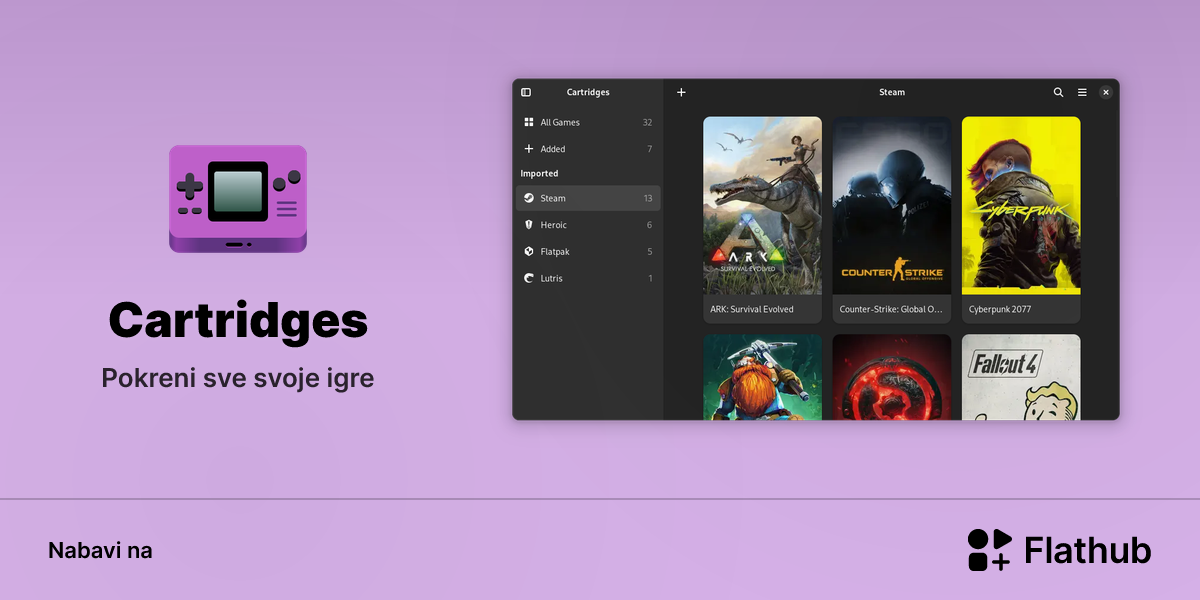Open the hamburger main menu
The image size is (1200, 600).
tap(1082, 92)
